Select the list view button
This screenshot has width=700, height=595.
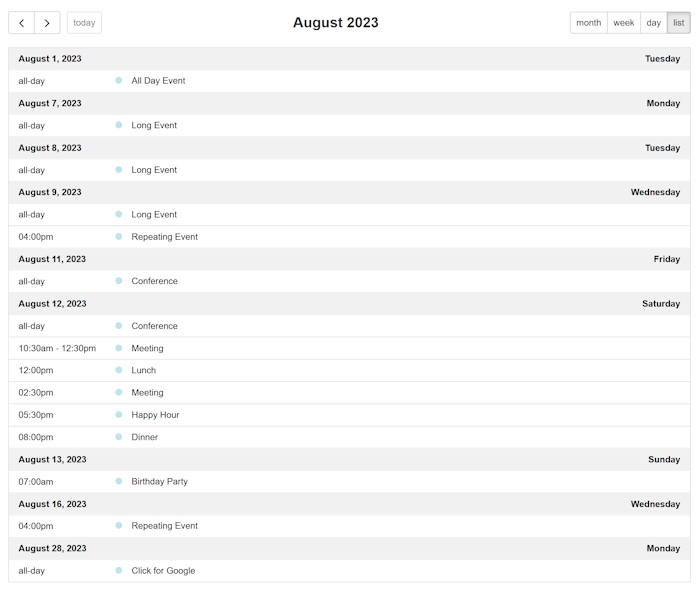(679, 23)
